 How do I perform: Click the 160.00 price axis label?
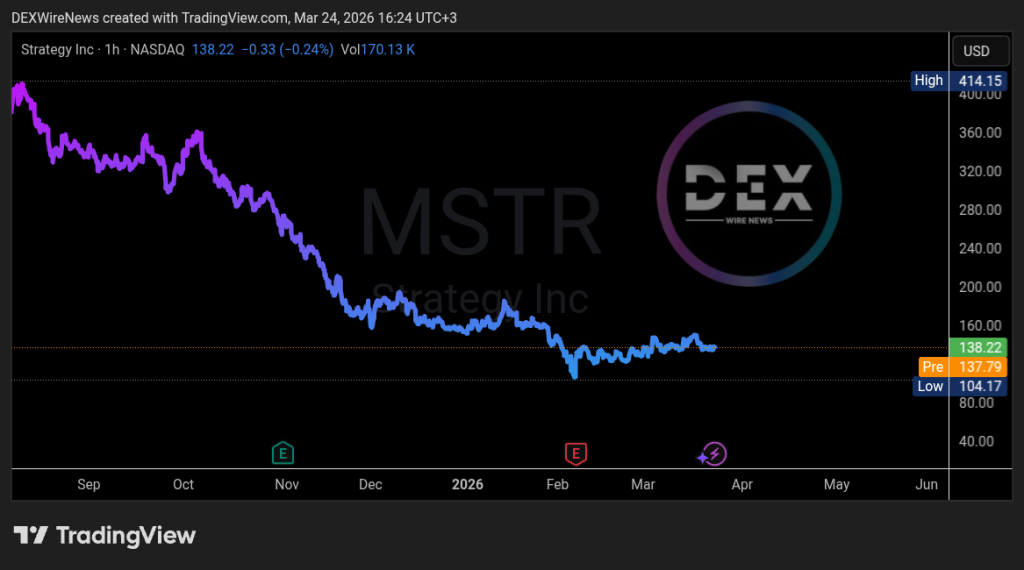pos(980,325)
